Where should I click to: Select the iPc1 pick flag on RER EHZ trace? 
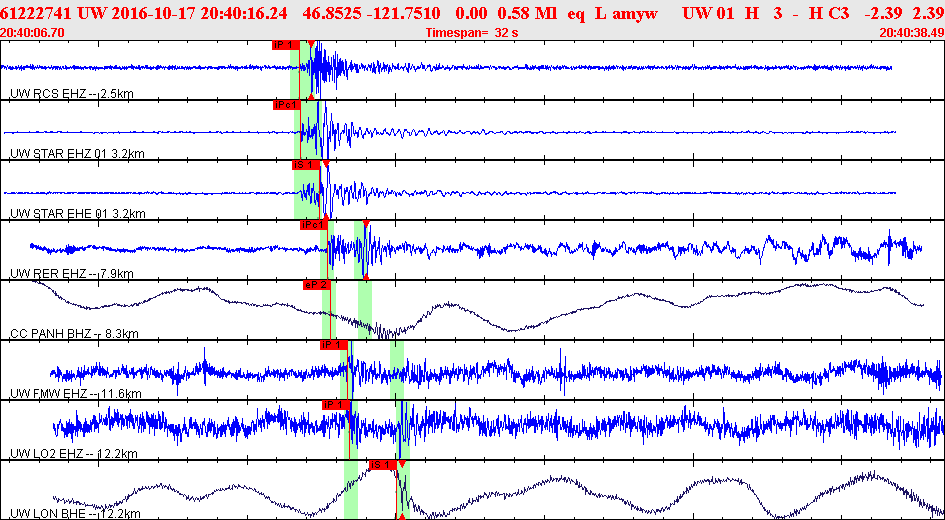pos(314,225)
